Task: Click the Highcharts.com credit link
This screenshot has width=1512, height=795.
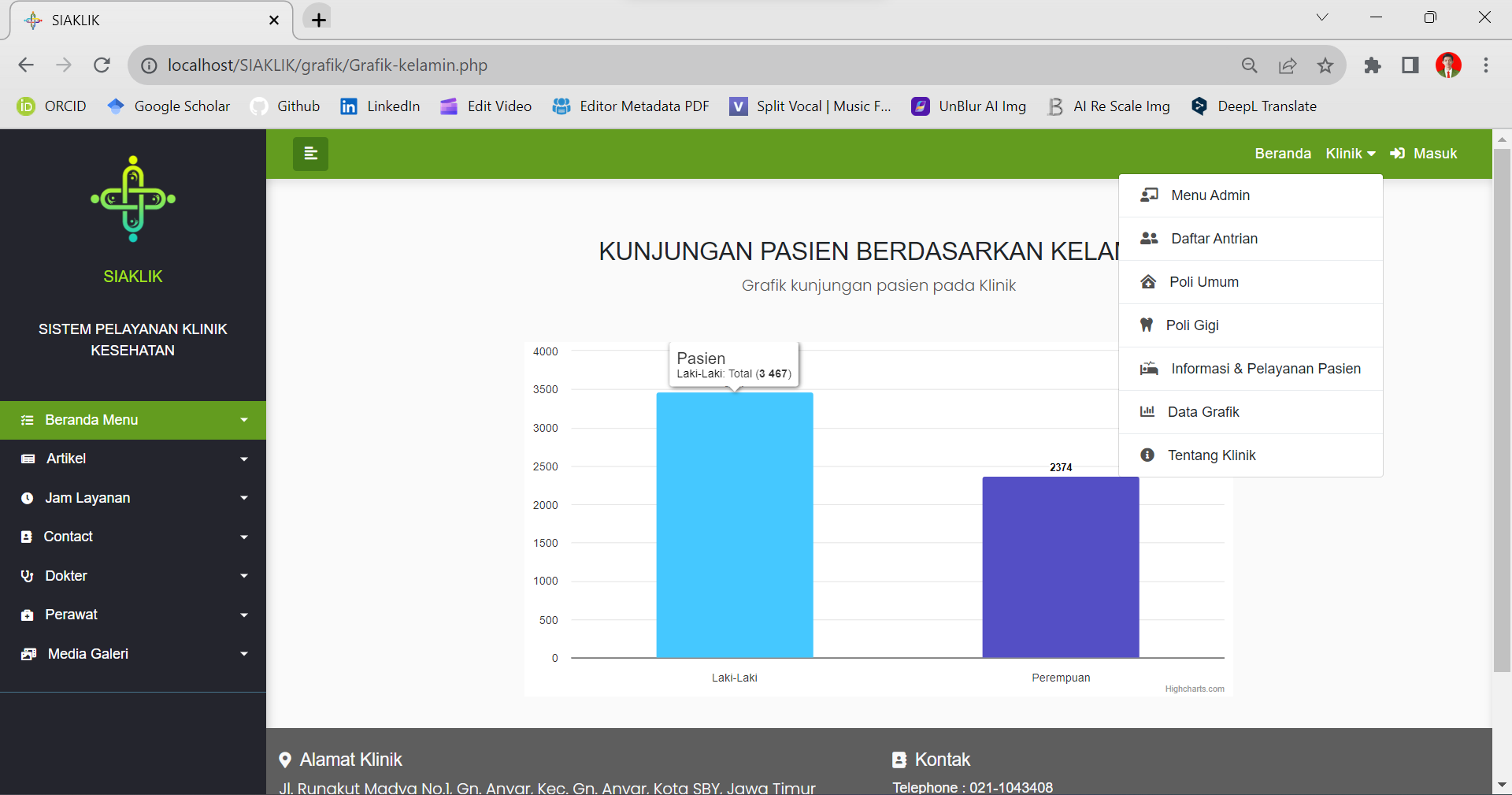Action: 1195,689
